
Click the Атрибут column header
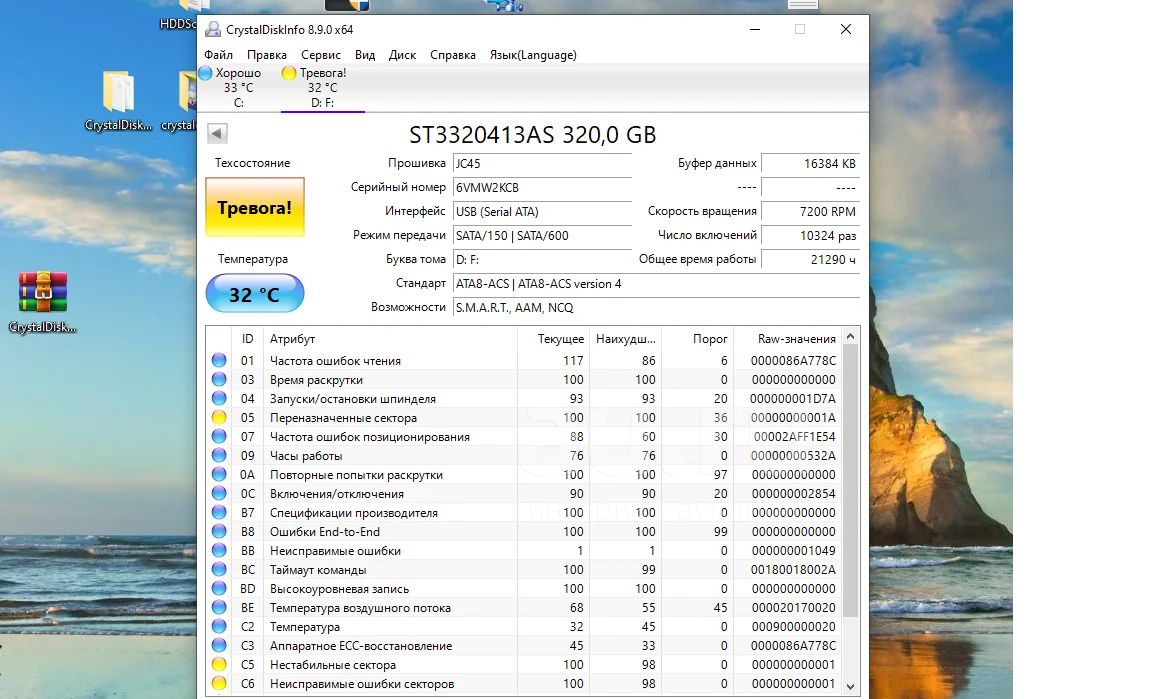(x=389, y=339)
